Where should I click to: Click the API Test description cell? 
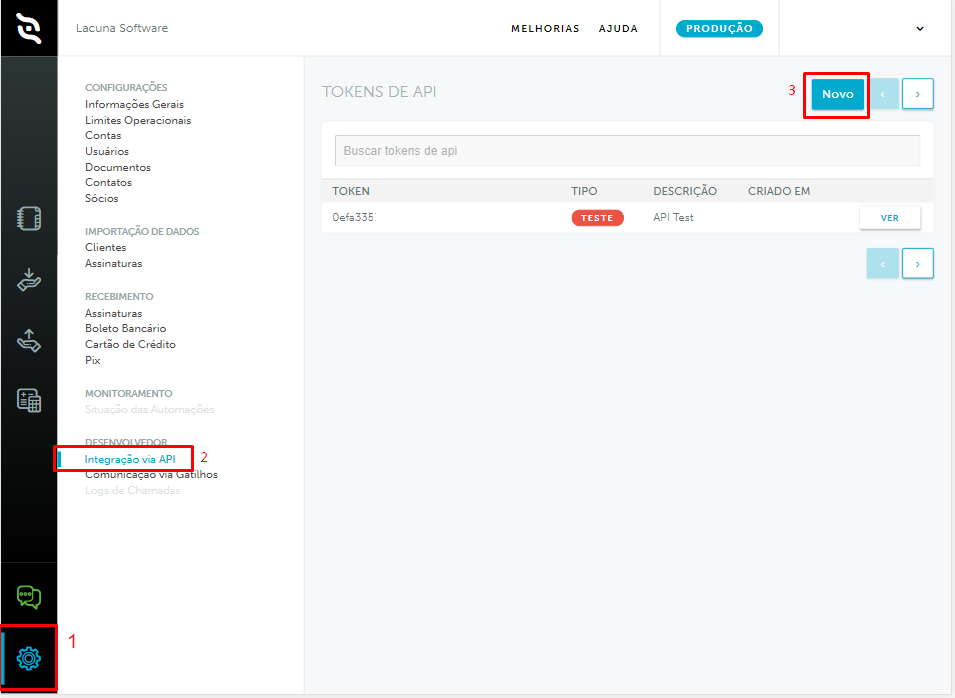click(673, 217)
